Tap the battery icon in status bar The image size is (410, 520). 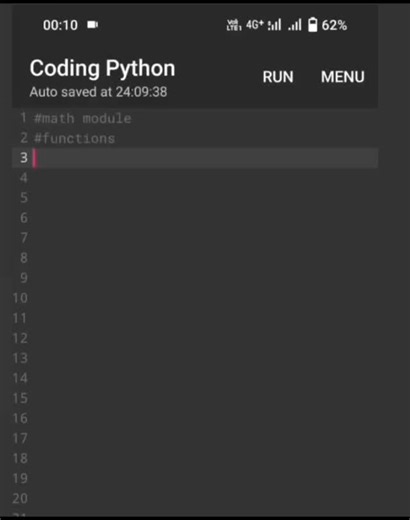(313, 25)
